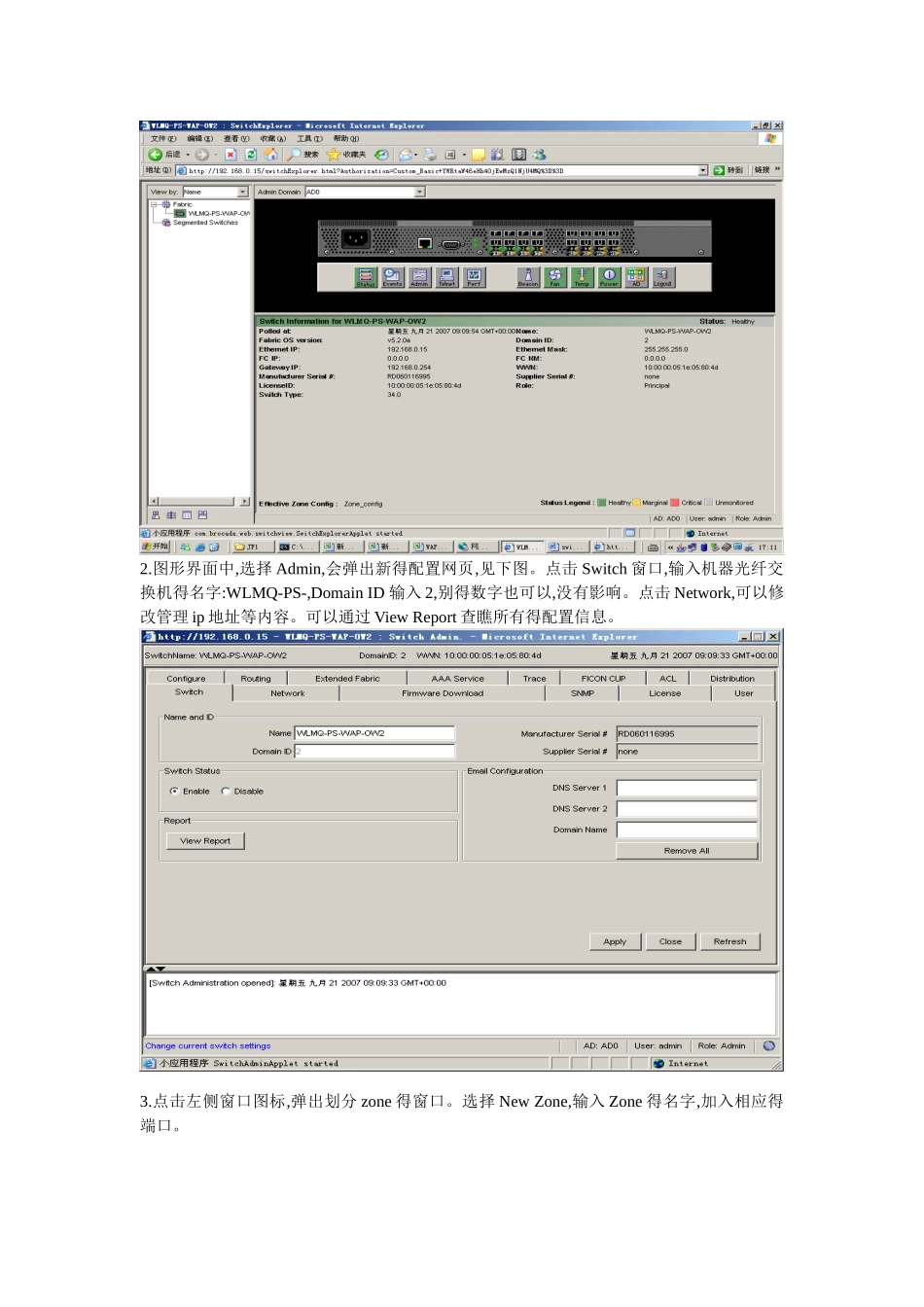Select the Fabric tree root node
The width and height of the screenshot is (924, 1307).
178,204
